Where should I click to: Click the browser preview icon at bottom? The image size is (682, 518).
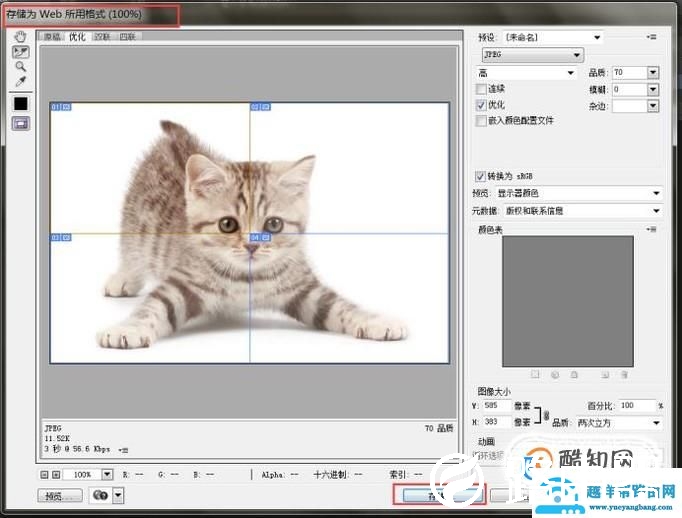100,495
